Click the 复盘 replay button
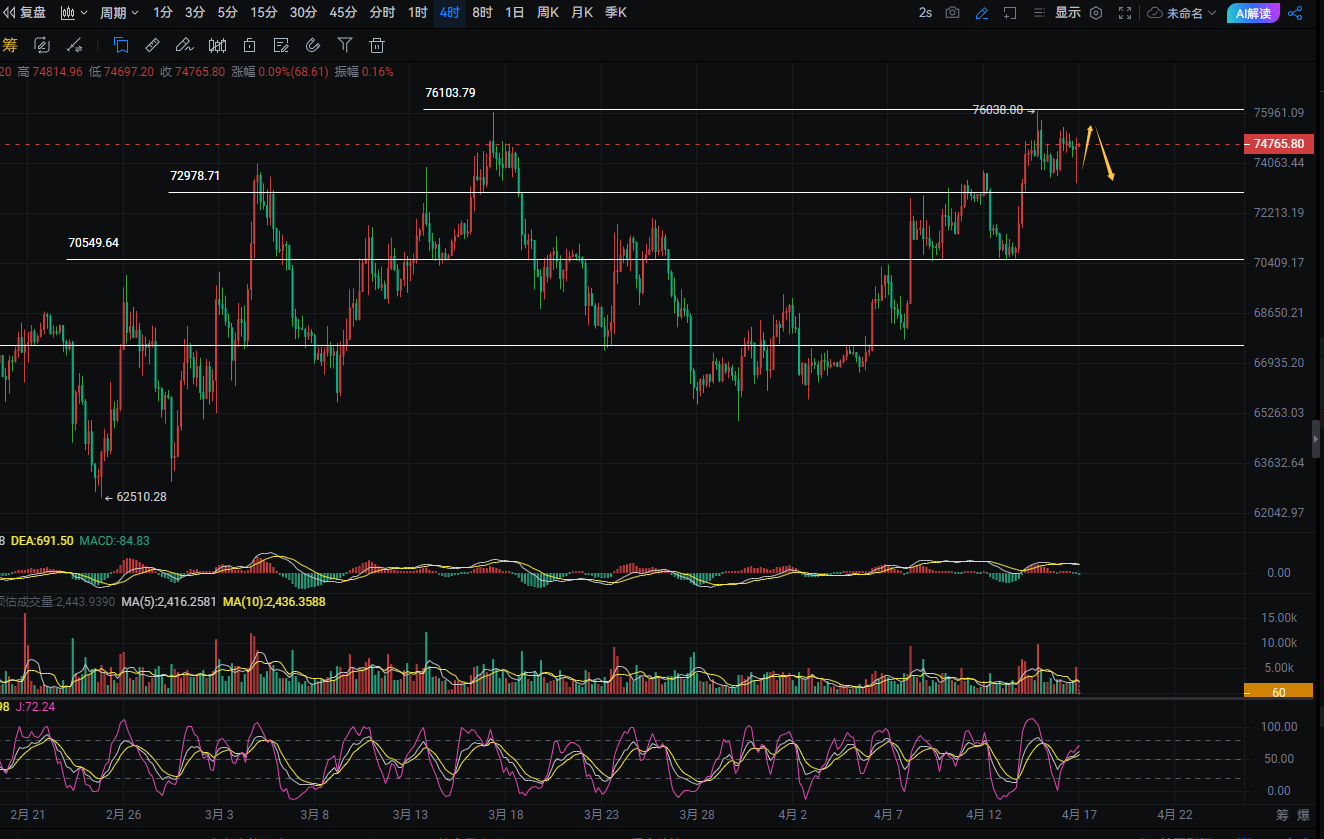Screen dimensions: 1324x839 tap(26, 13)
